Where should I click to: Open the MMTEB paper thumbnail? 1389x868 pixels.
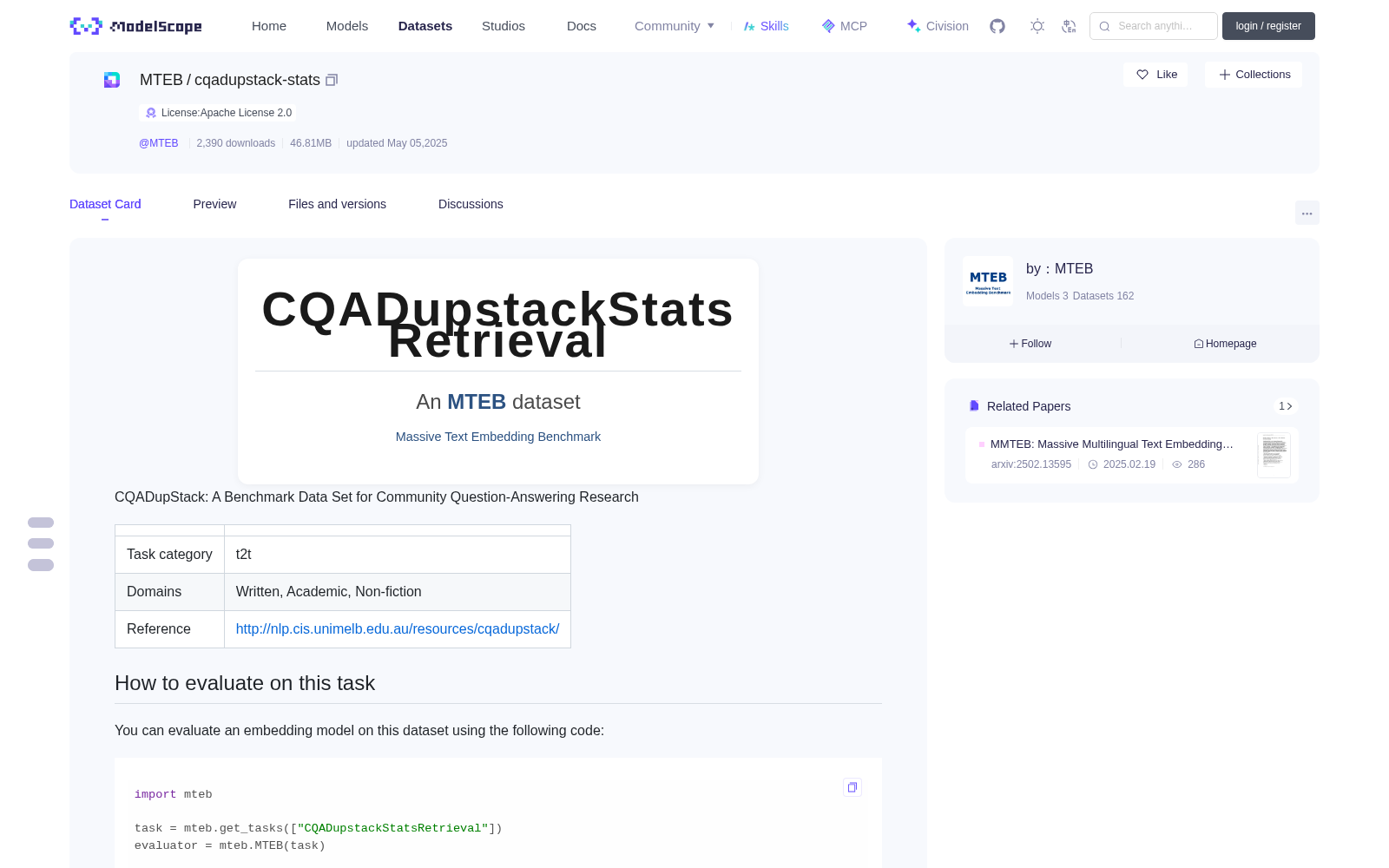pos(1274,454)
